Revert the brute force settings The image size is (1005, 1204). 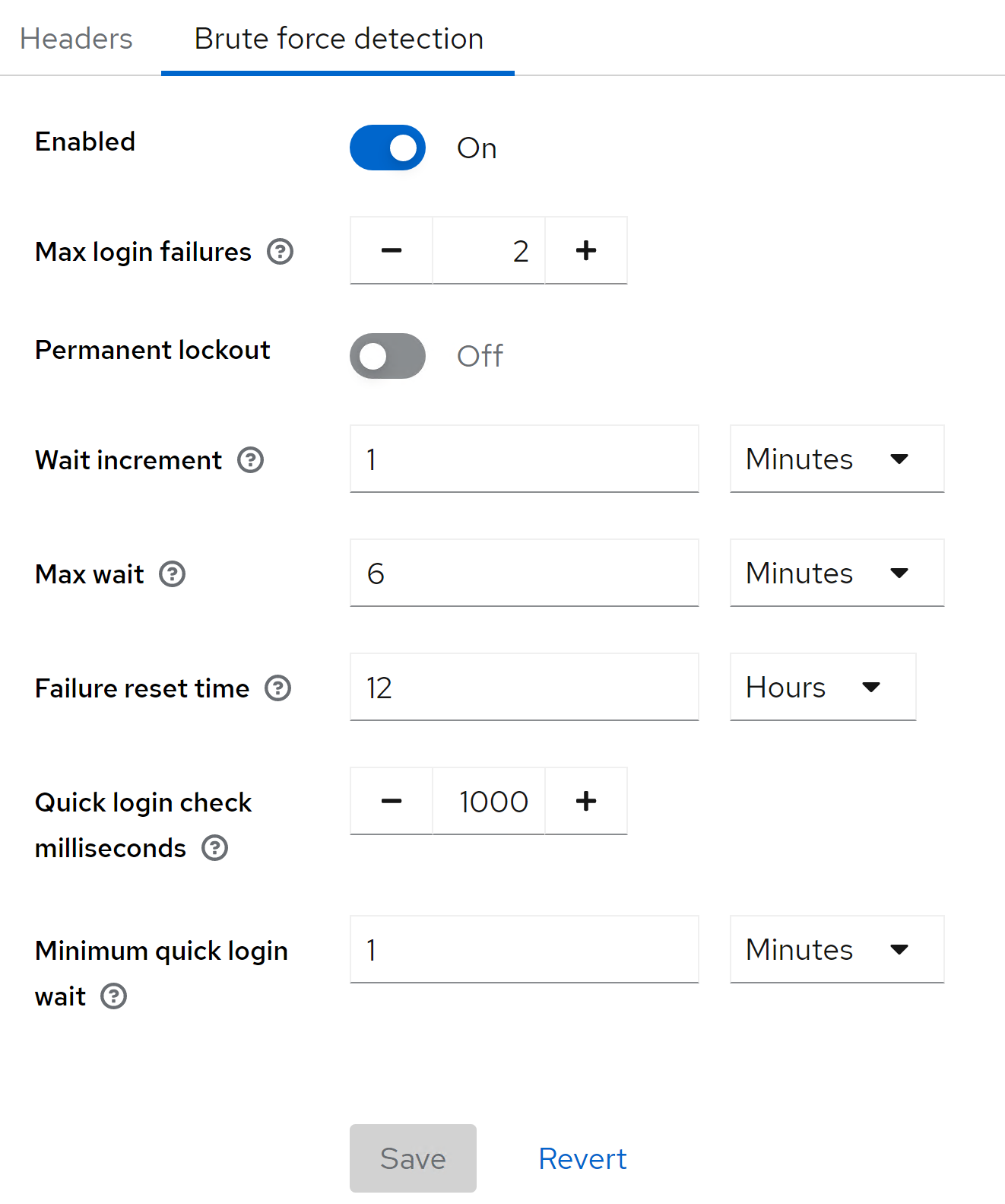[x=582, y=1158]
